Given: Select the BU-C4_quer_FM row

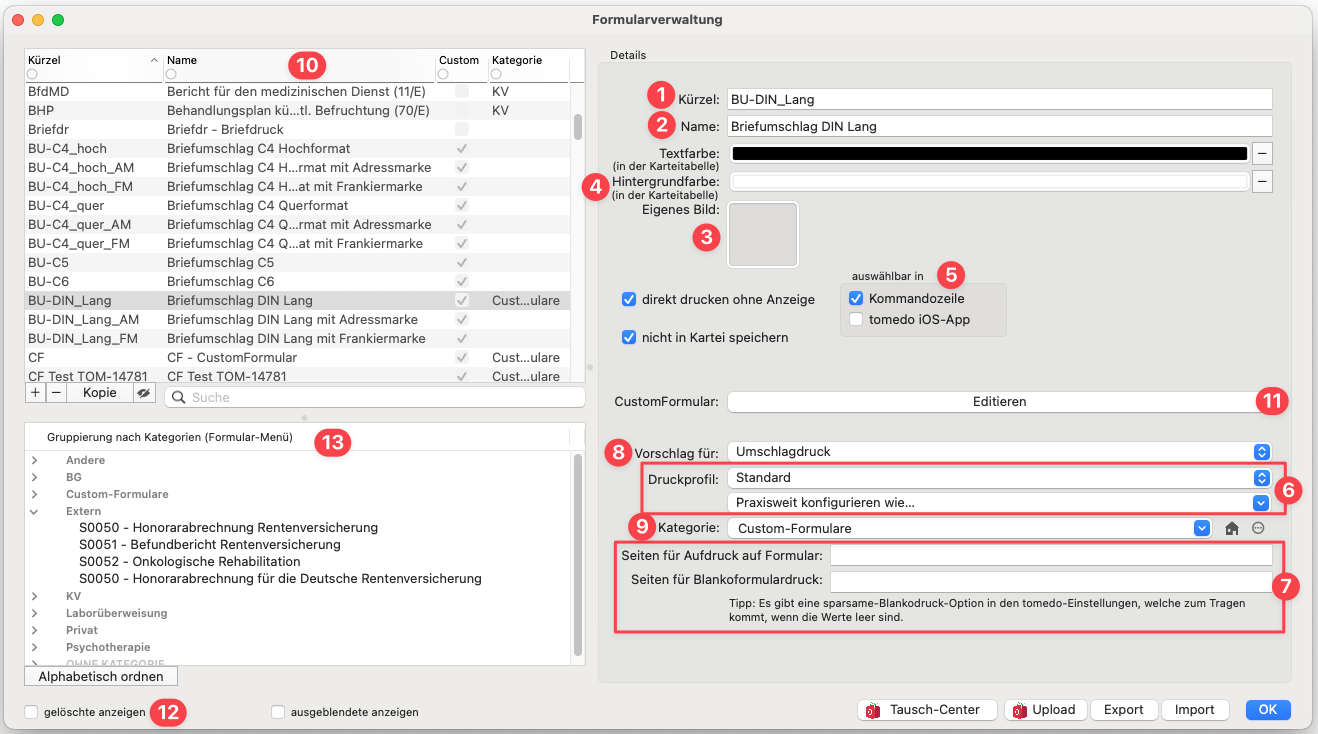Looking at the screenshot, I should click(298, 243).
